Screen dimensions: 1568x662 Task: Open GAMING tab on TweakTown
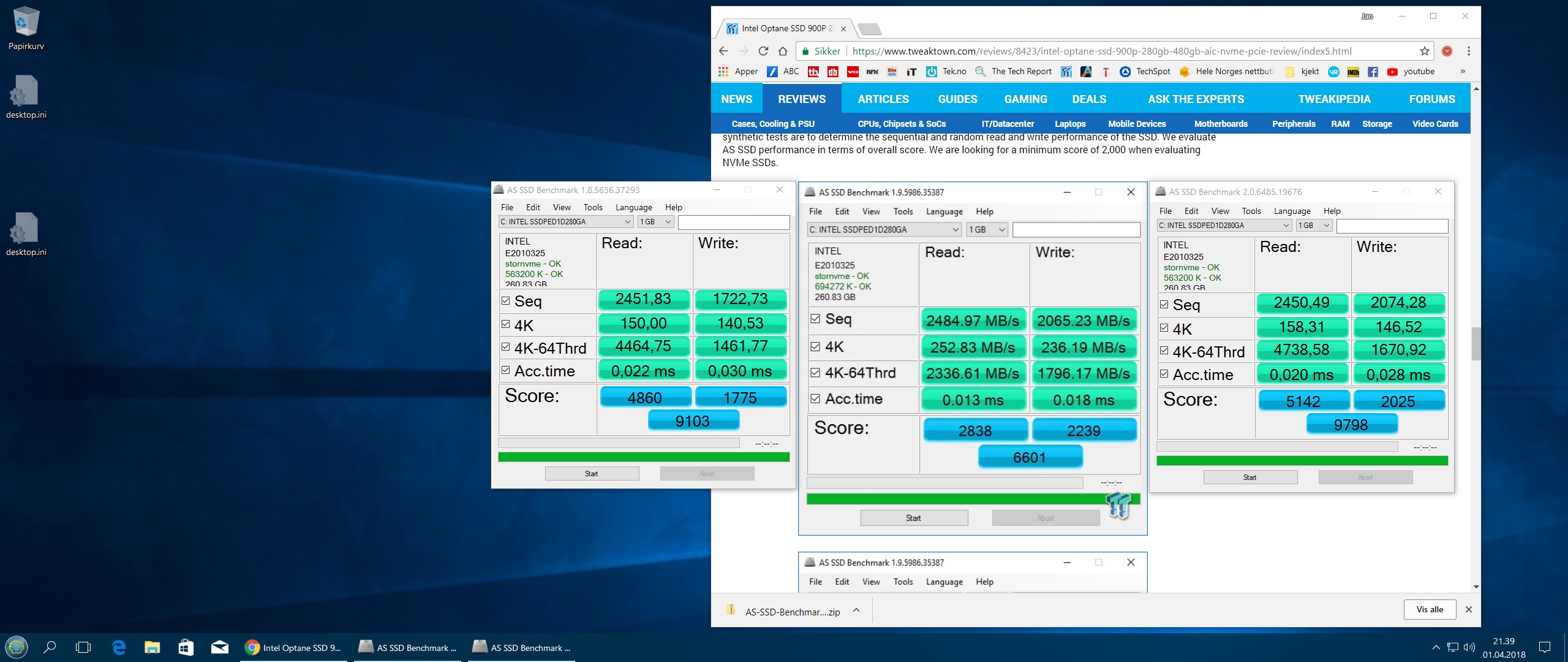point(1026,99)
